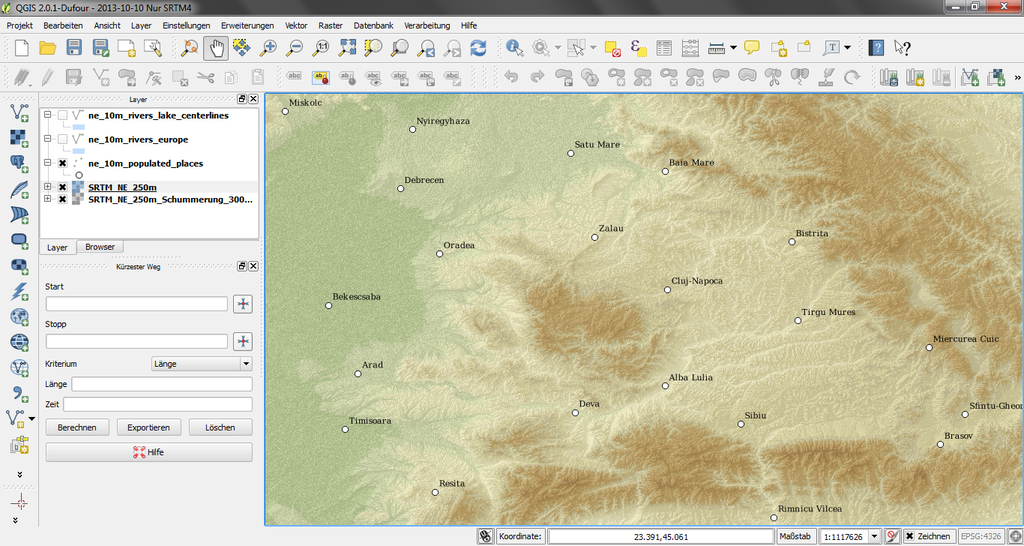Enable the ne_10m_rivers_europe layer checkbox
Viewport: 1024px width, 546px height.
pos(63,139)
